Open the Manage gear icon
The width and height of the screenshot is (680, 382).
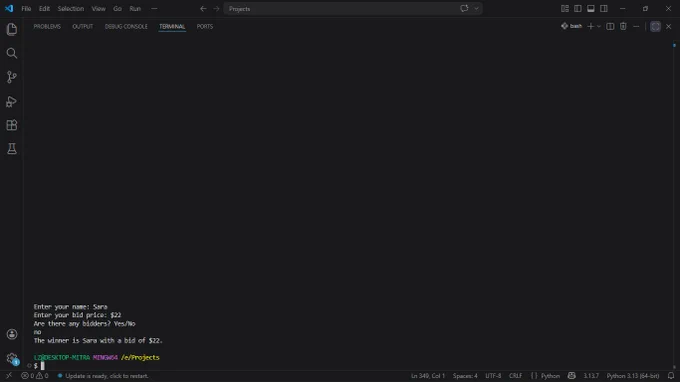[x=12, y=359]
